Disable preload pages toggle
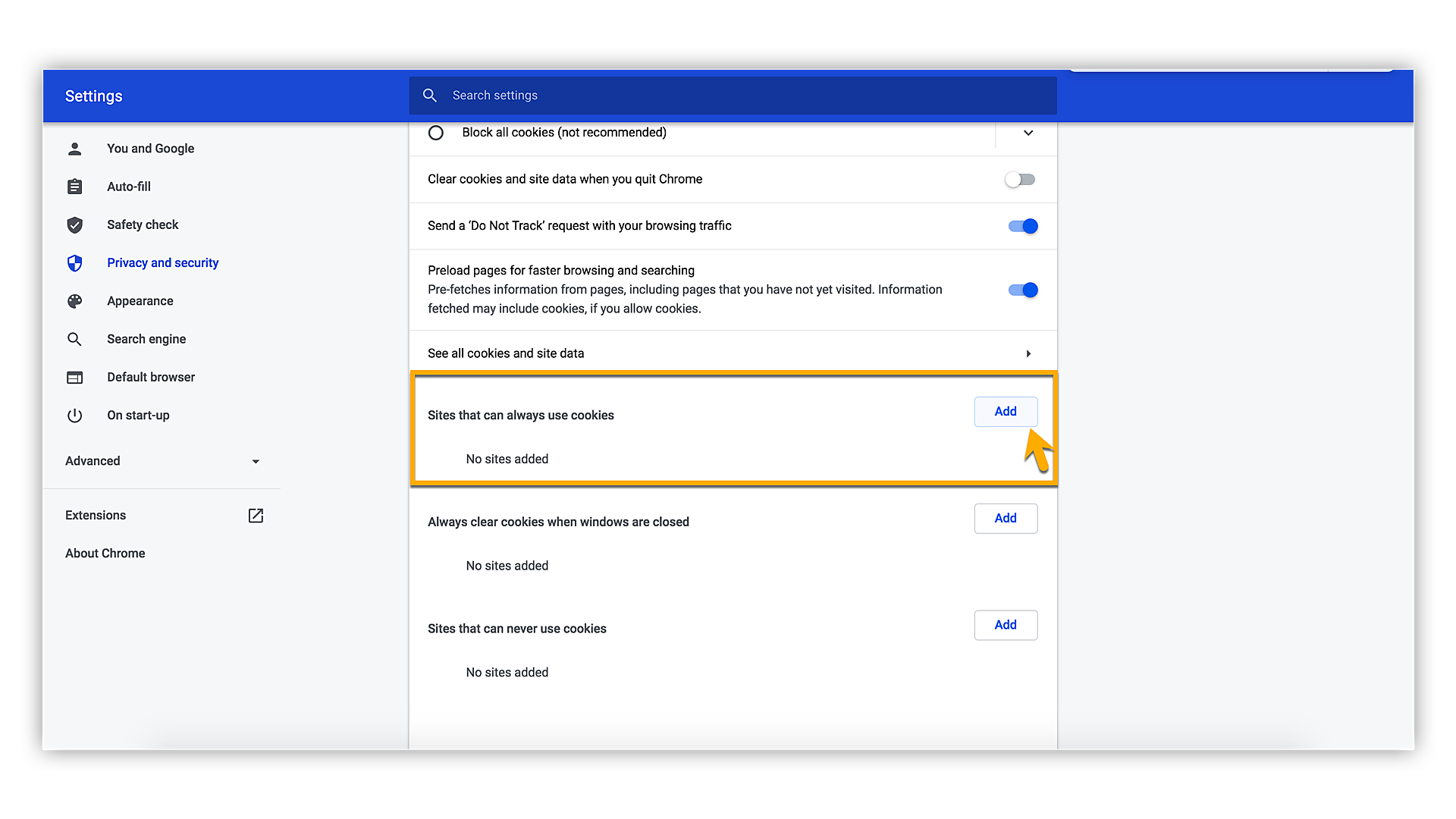 1022,290
